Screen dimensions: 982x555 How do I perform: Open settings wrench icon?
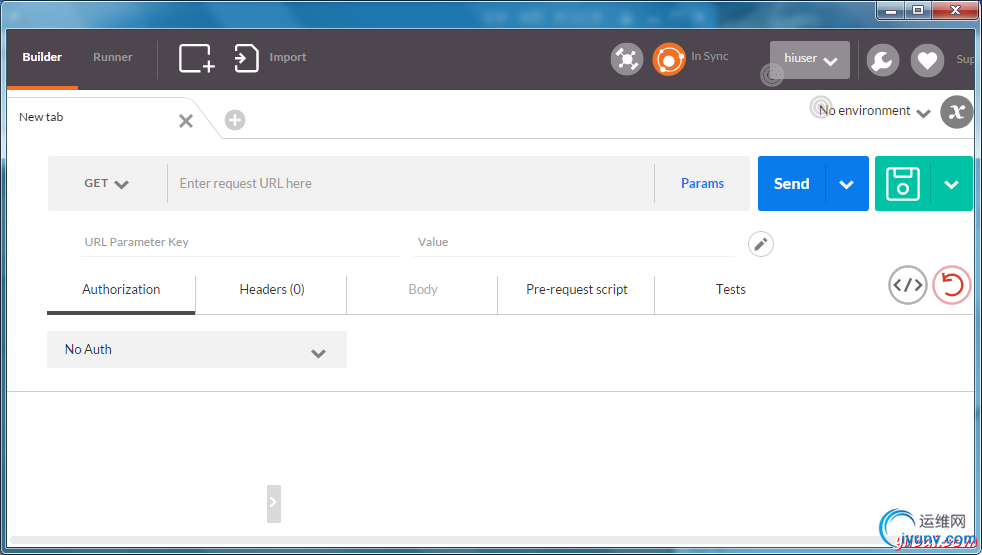[882, 60]
